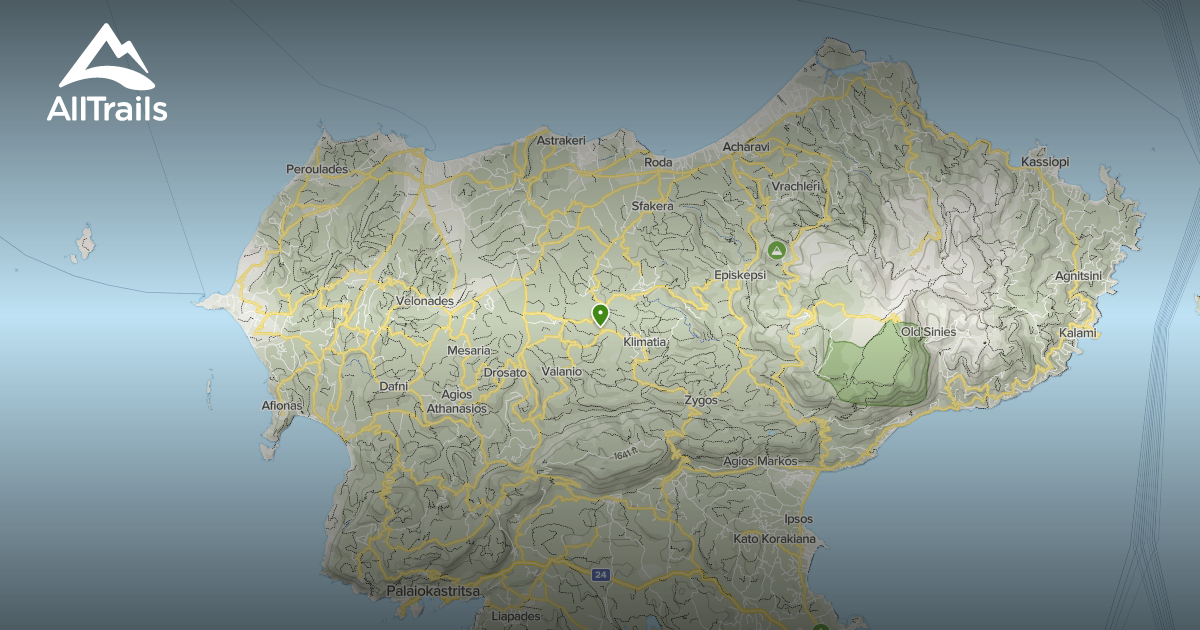Viewport: 1200px width, 630px height.
Task: Select the Peroulades town label
Action: [x=318, y=169]
